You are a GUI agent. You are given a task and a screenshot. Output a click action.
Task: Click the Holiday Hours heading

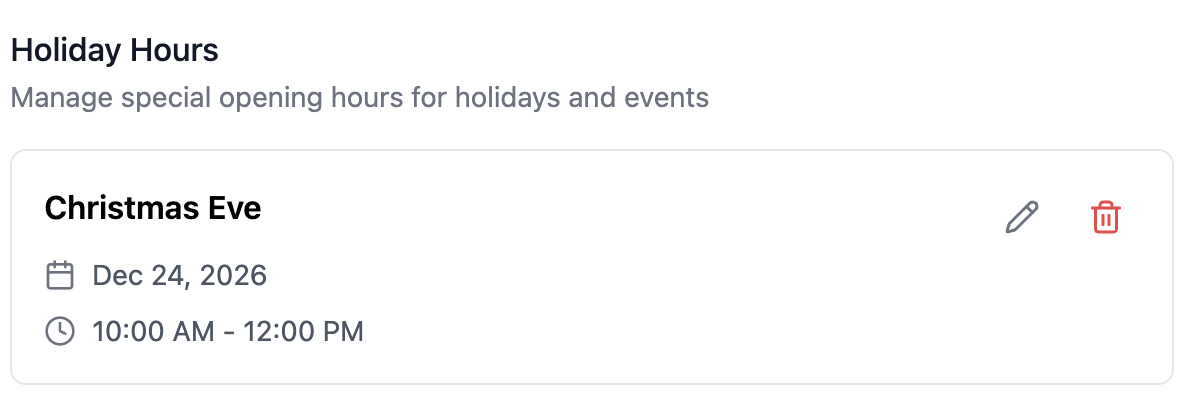(x=114, y=50)
